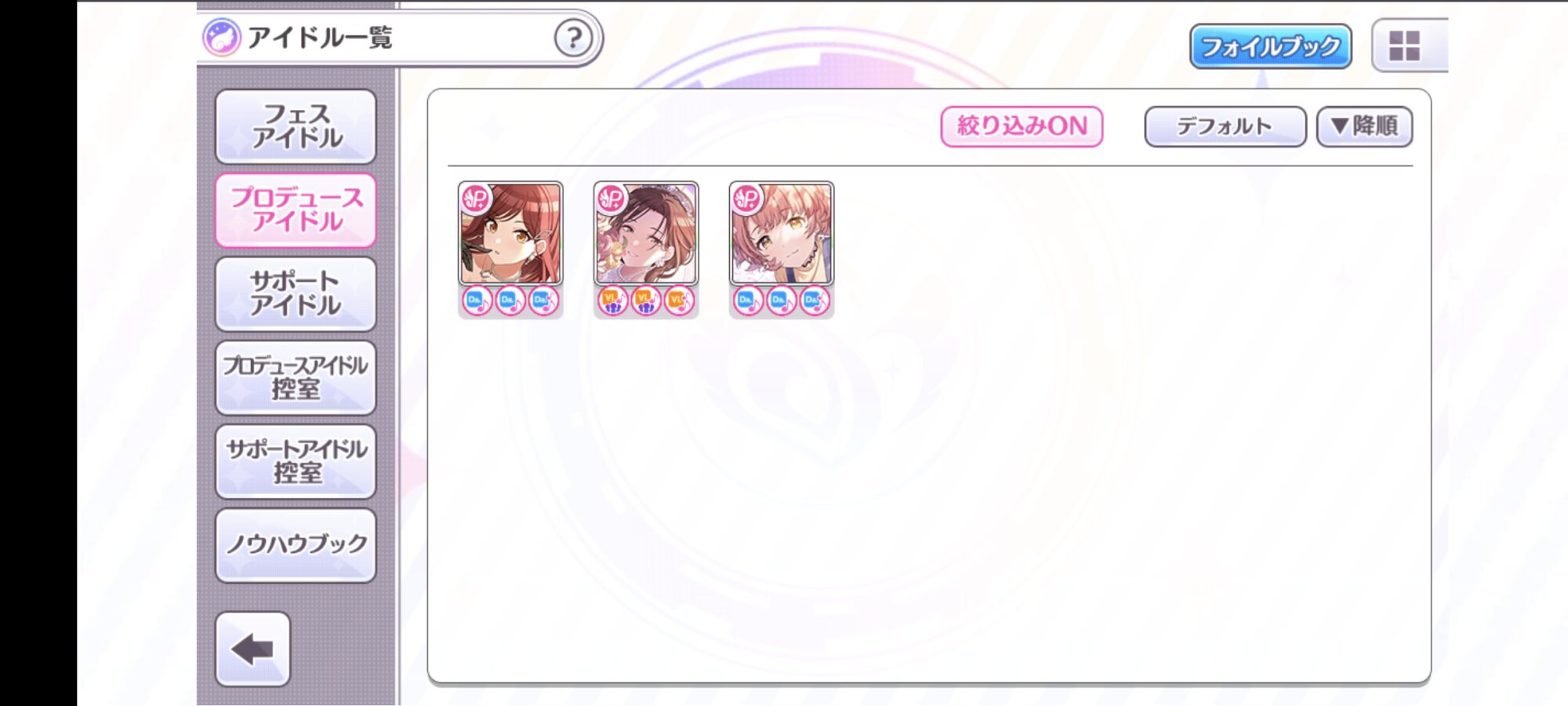Open the サポートアイドル控室 menu
1568x706 pixels.
[x=296, y=461]
